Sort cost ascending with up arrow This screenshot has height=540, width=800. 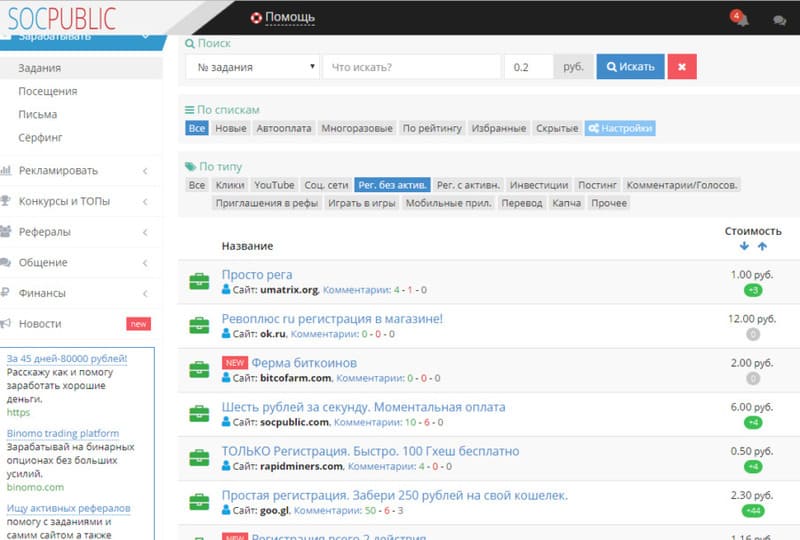click(x=762, y=246)
